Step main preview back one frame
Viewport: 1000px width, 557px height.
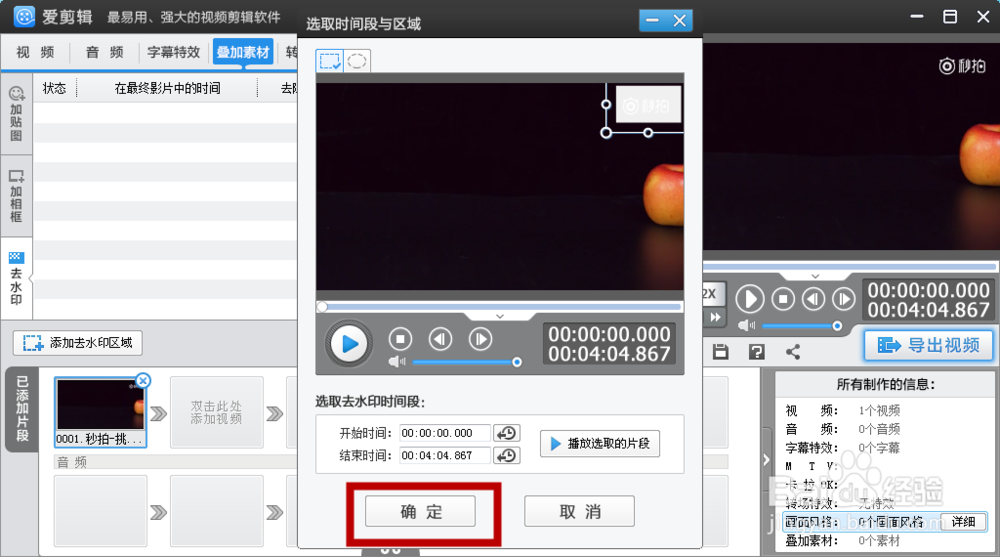pyautogui.click(x=813, y=299)
